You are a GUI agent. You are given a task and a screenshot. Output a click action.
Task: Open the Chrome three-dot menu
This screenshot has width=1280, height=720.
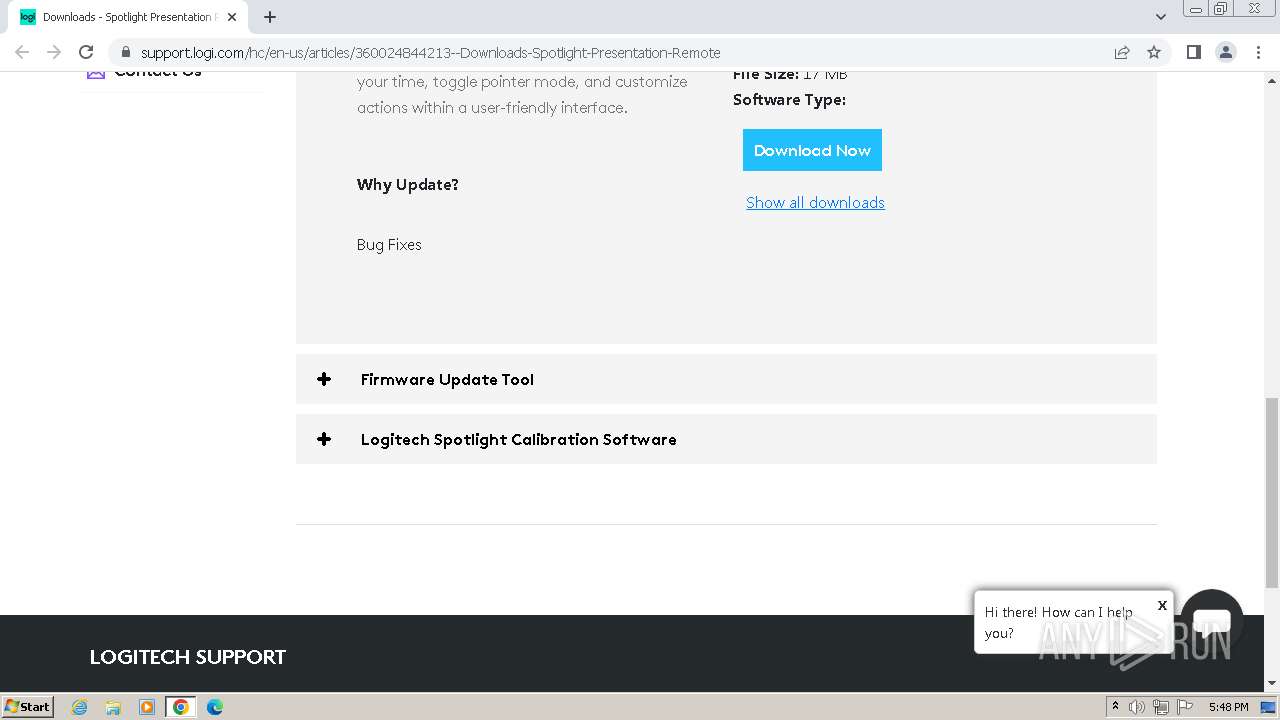click(1257, 52)
